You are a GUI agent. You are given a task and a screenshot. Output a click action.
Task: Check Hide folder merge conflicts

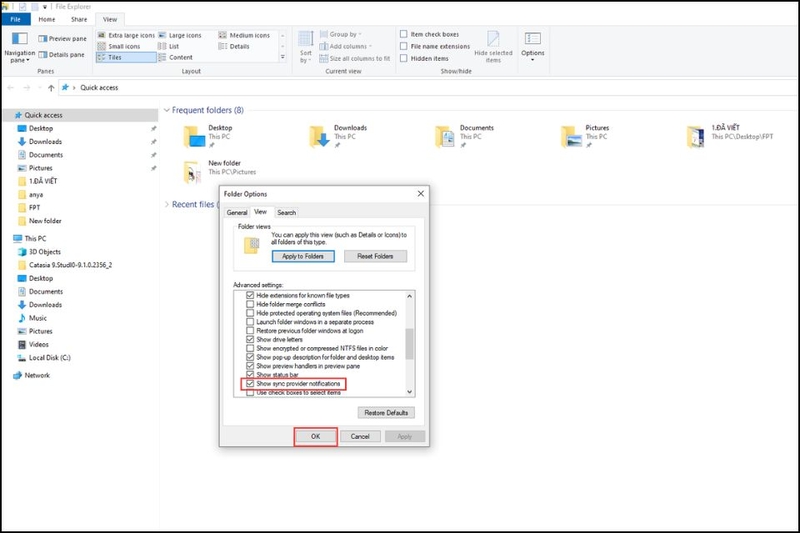(250, 304)
